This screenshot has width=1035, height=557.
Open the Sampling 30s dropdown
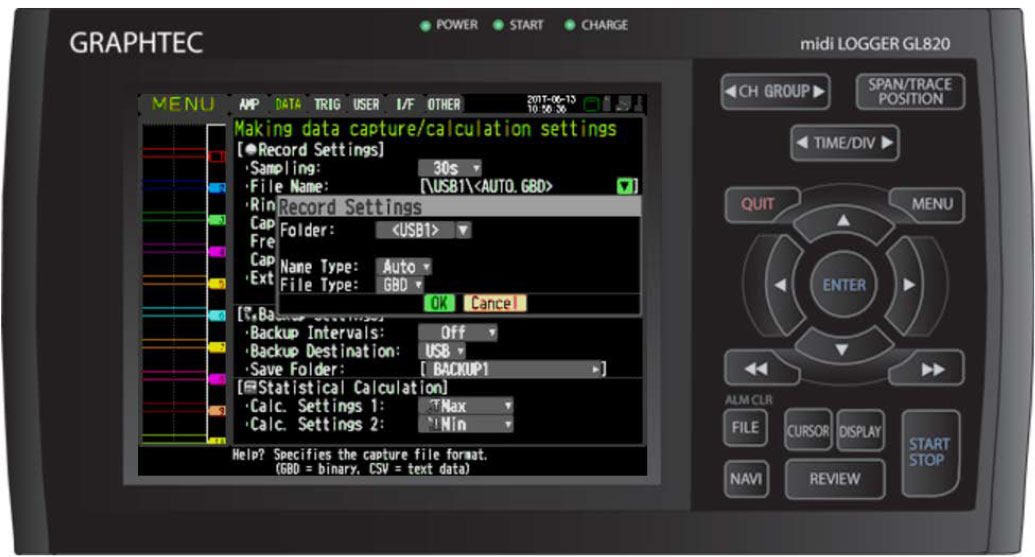(x=450, y=168)
